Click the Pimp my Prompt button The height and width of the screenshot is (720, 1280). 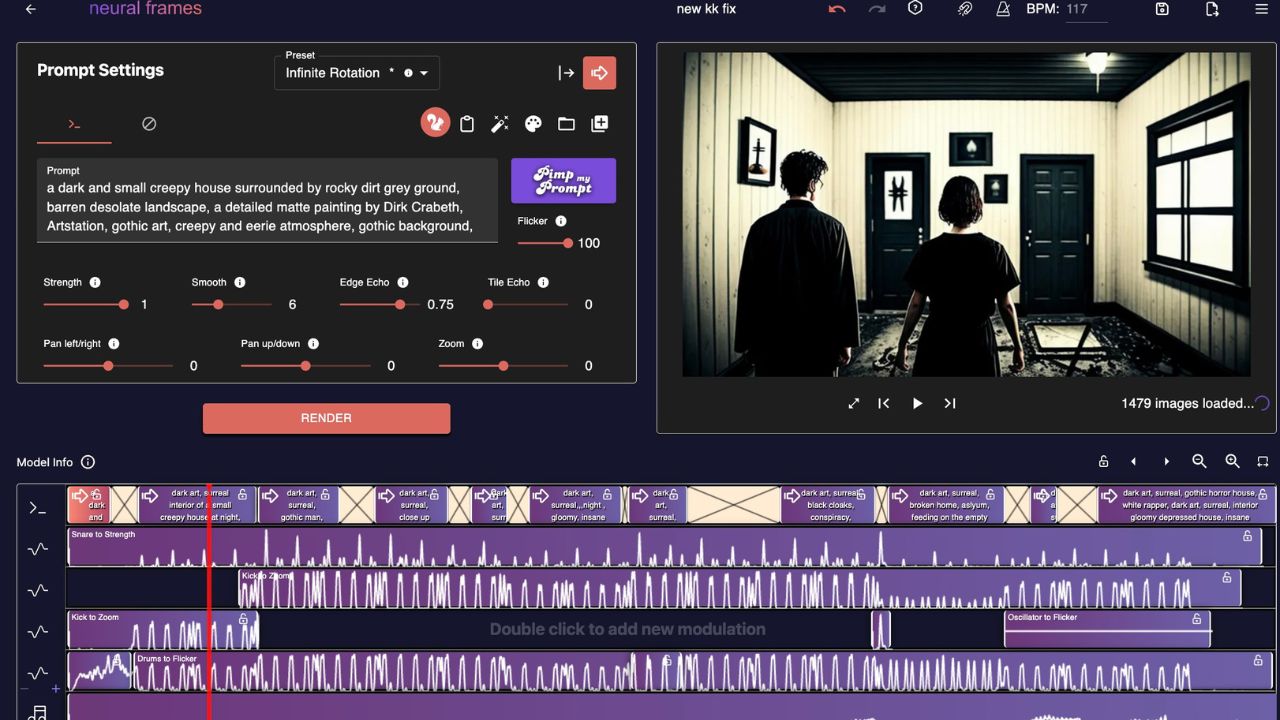pos(563,181)
